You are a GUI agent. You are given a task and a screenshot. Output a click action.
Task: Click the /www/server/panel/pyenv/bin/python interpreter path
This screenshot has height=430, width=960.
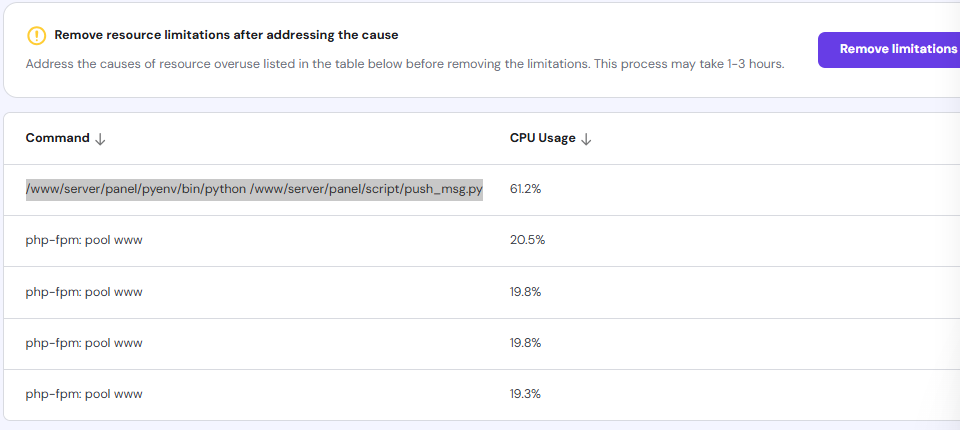click(x=136, y=189)
